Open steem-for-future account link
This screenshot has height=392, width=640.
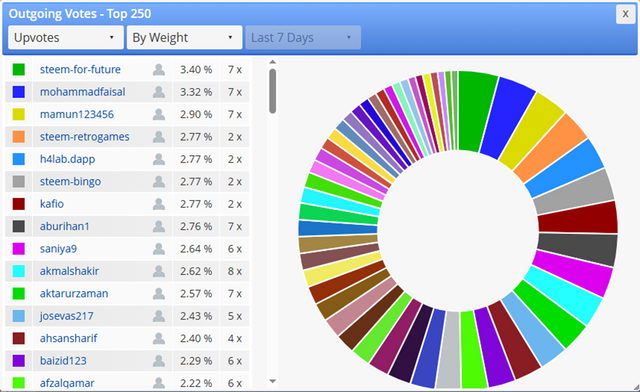80,69
